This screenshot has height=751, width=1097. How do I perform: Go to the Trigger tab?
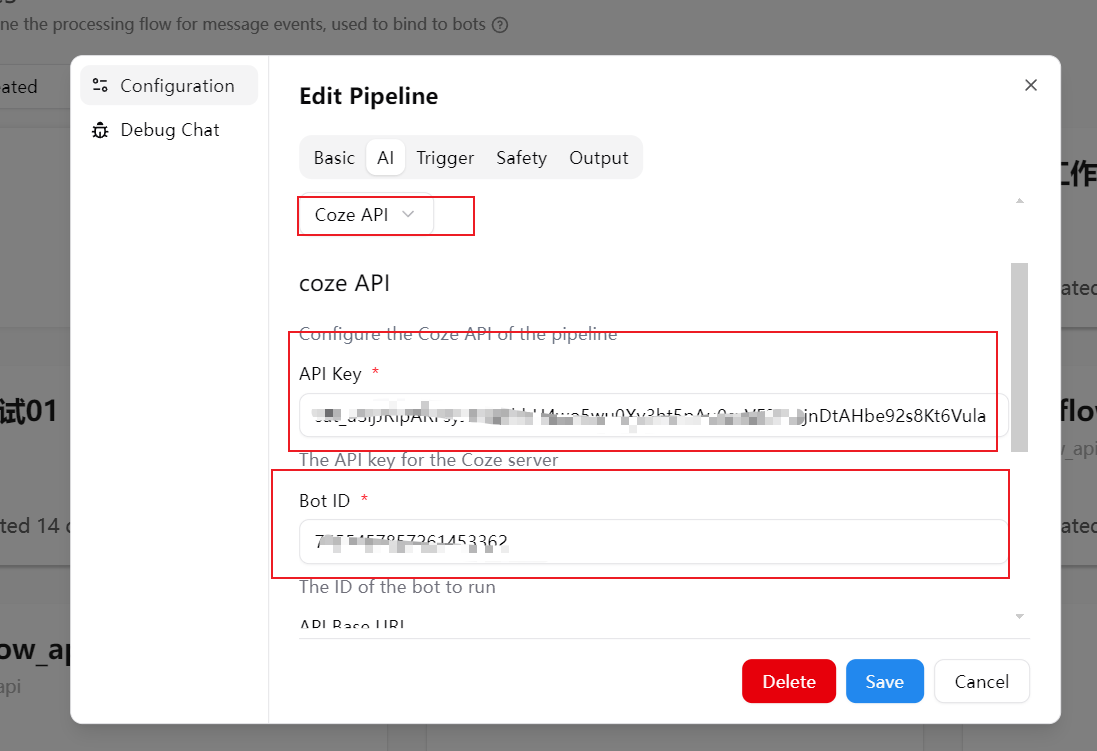tap(445, 158)
